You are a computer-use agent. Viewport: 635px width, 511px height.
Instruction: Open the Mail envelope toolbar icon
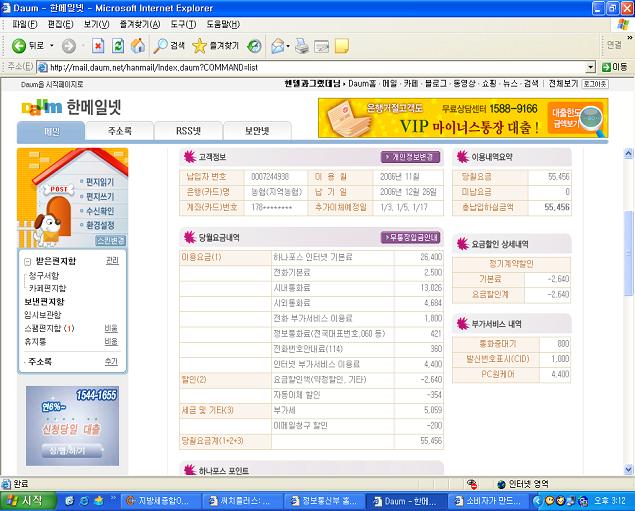pyautogui.click(x=278, y=46)
